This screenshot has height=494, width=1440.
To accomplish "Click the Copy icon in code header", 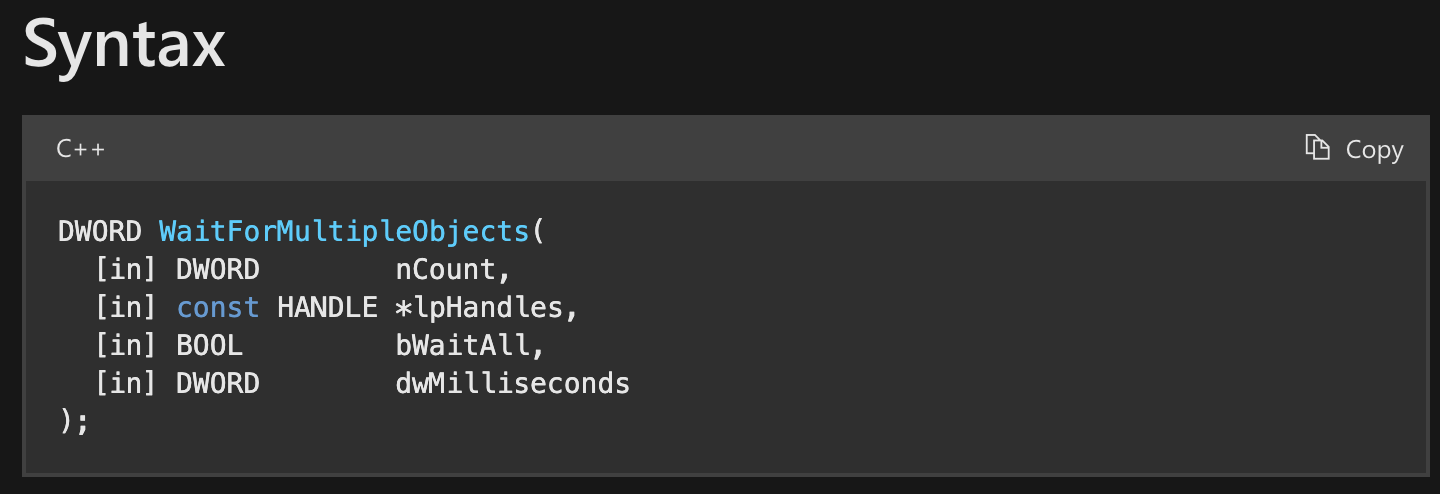I will 1317,148.
